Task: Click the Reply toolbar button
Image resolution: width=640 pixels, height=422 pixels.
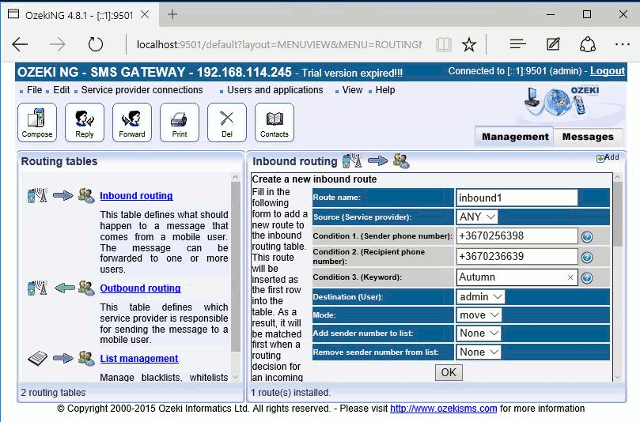Action: 84,122
